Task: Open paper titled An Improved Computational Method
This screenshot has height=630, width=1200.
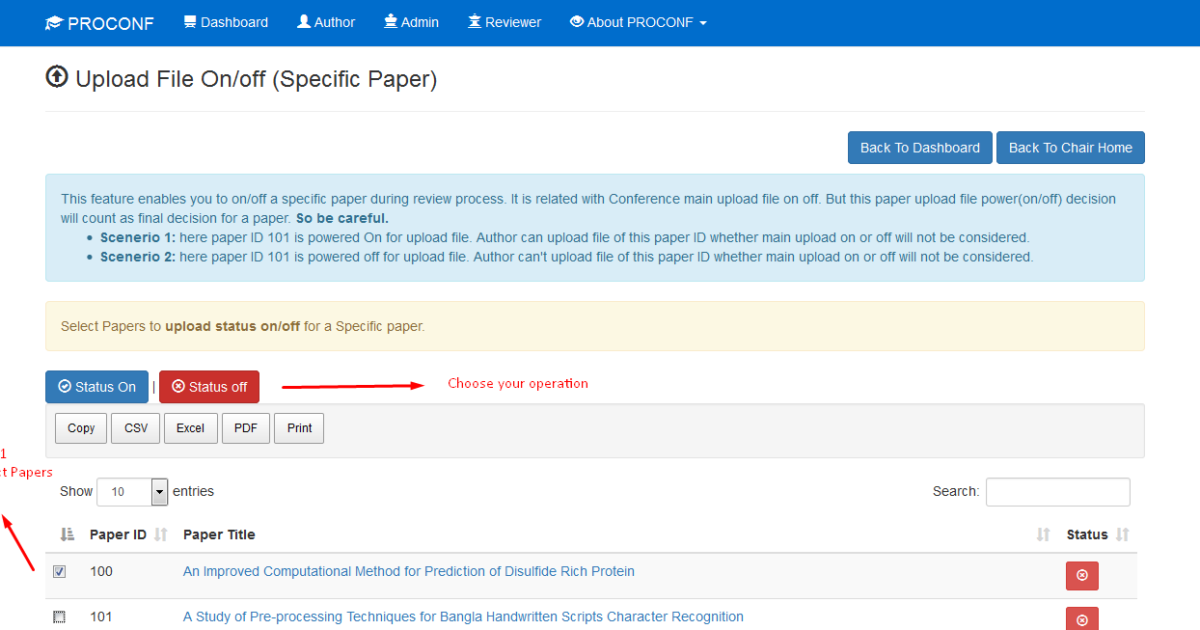Action: 409,572
